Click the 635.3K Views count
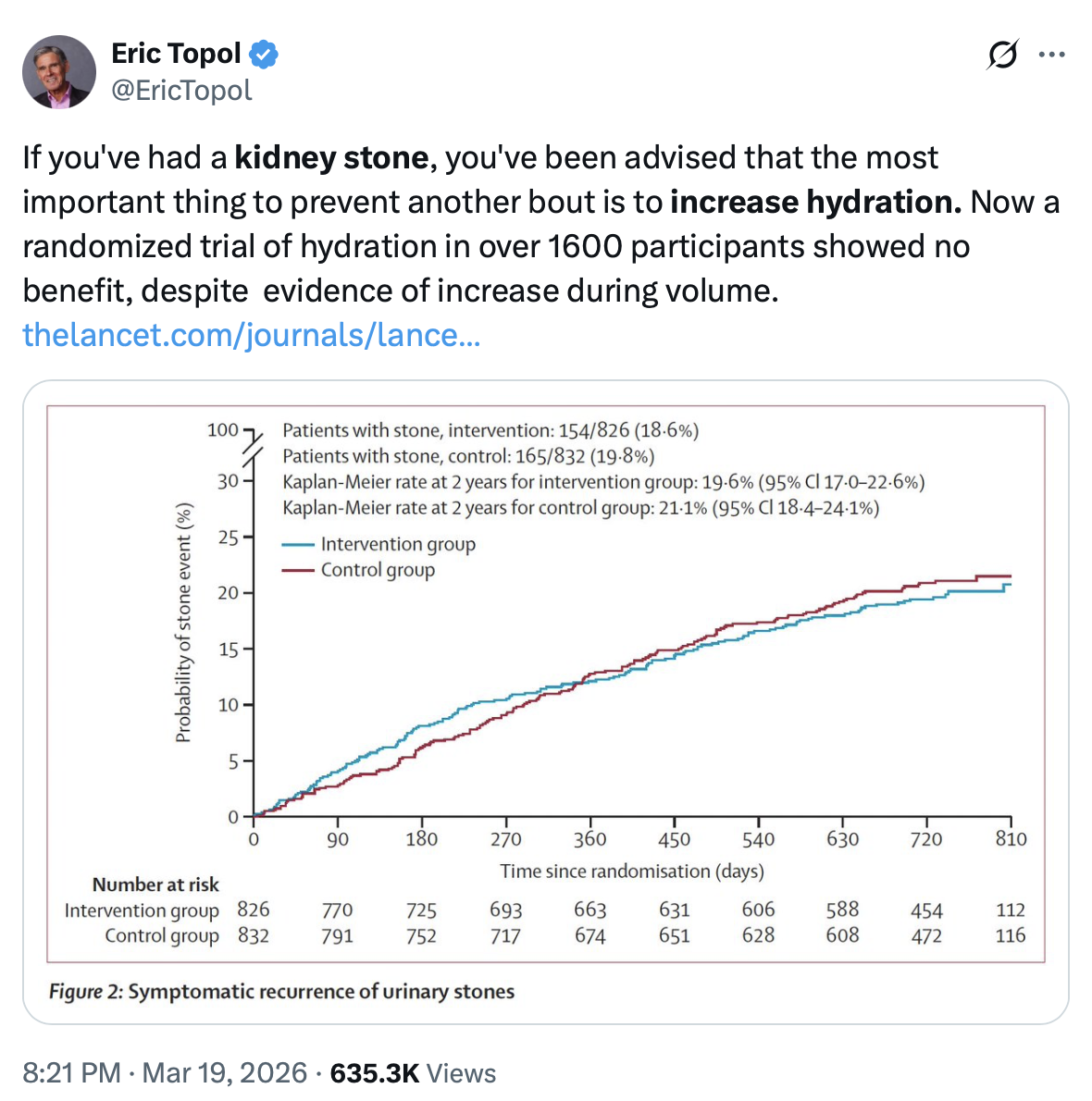1092x1101 pixels. coord(413,1073)
